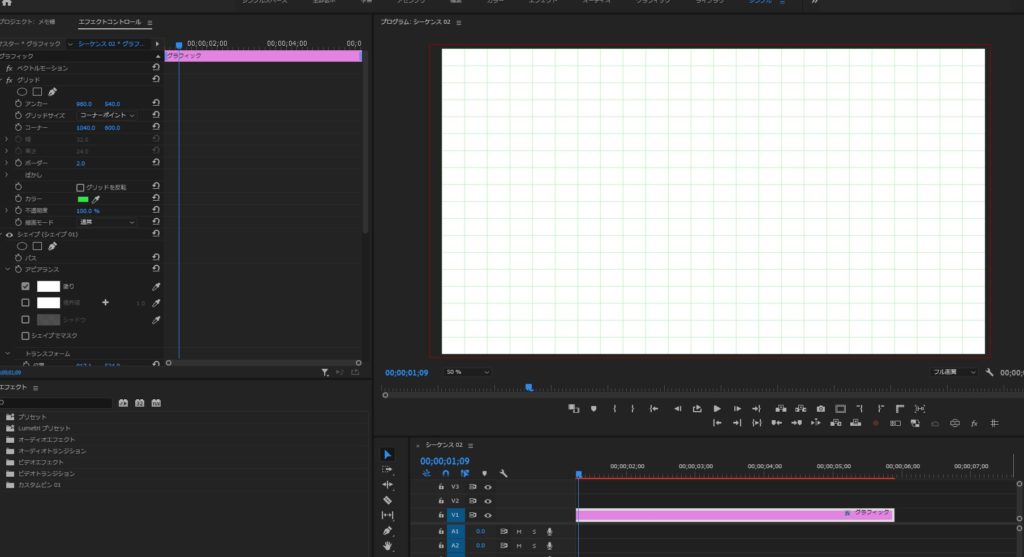Screen dimensions: 1024x557
Task: Step forward one frame in program monitor
Action: point(737,409)
